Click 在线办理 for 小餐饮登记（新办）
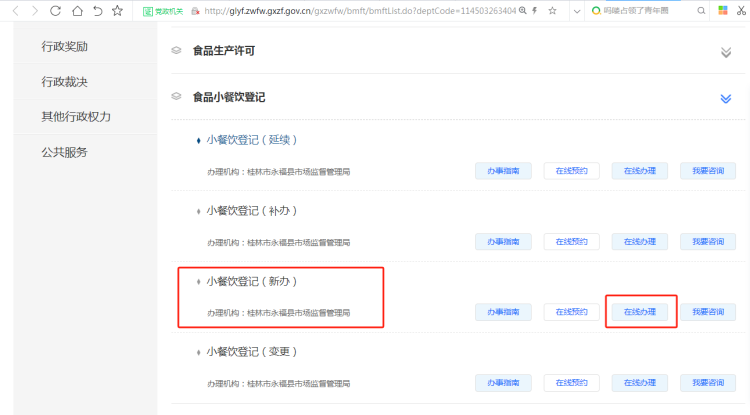This screenshot has height=415, width=750. 640,312
